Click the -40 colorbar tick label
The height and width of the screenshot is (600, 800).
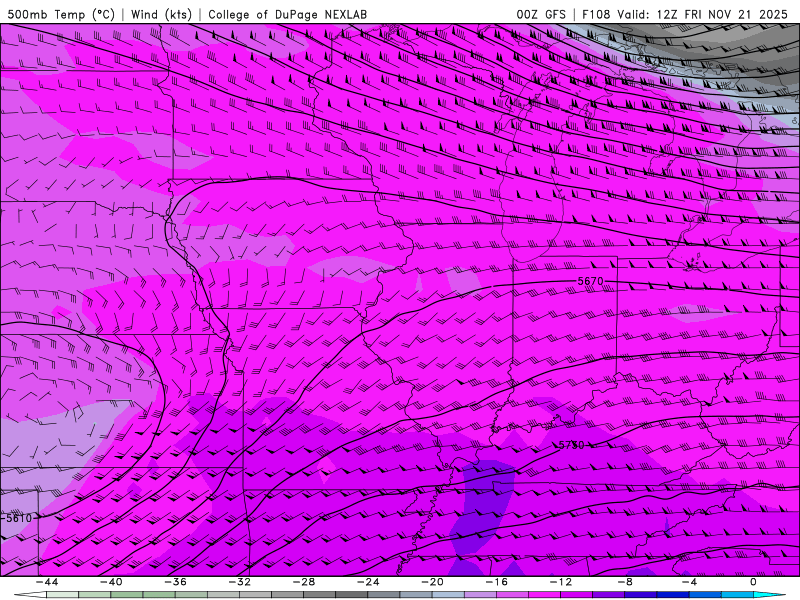click(x=111, y=582)
